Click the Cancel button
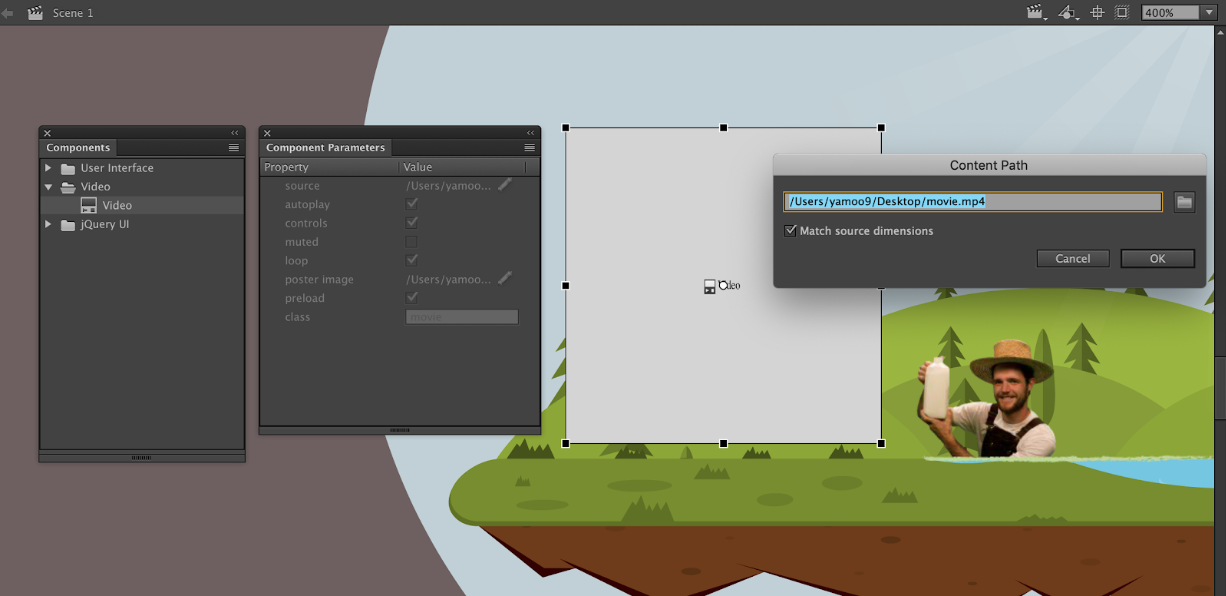The width and height of the screenshot is (1226, 596). (1073, 259)
